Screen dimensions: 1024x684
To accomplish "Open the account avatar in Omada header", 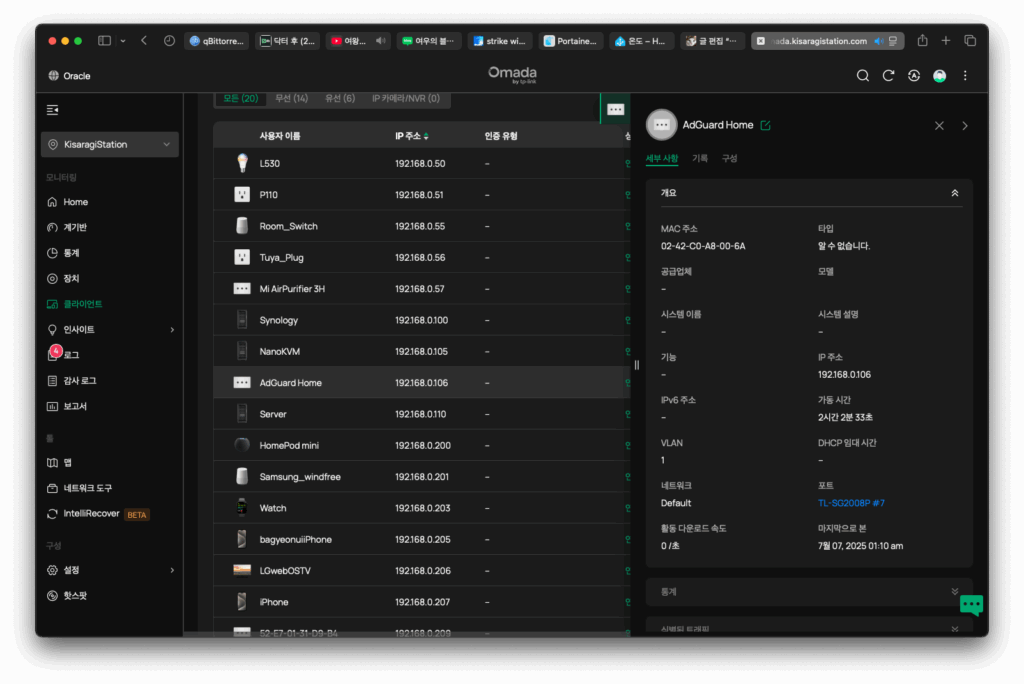I will (939, 76).
